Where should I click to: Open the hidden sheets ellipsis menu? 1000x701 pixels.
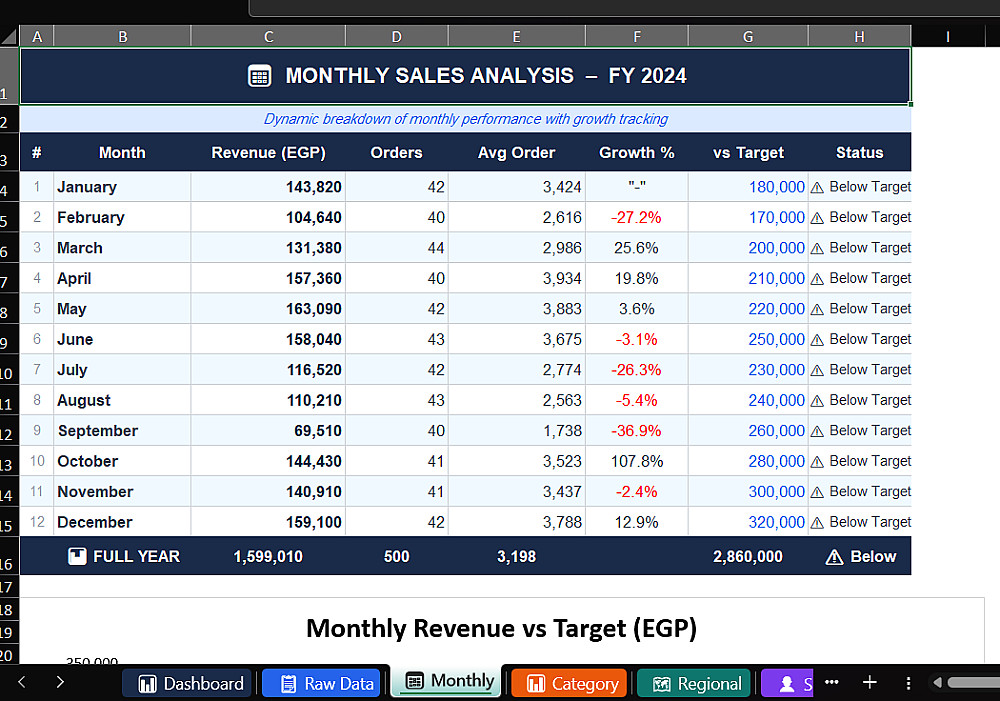(x=831, y=683)
